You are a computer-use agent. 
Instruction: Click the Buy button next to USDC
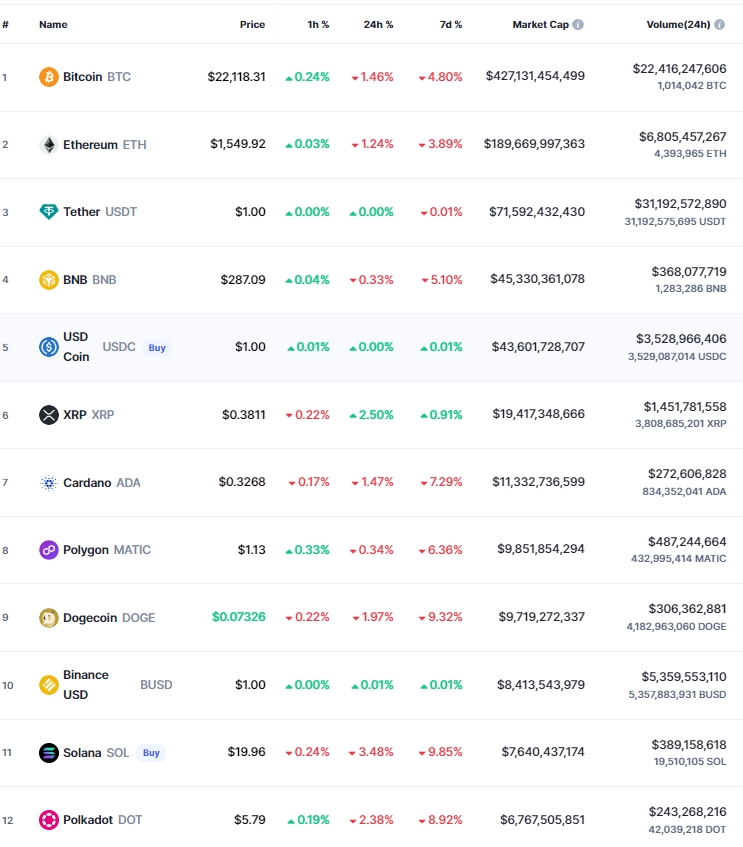click(x=157, y=348)
